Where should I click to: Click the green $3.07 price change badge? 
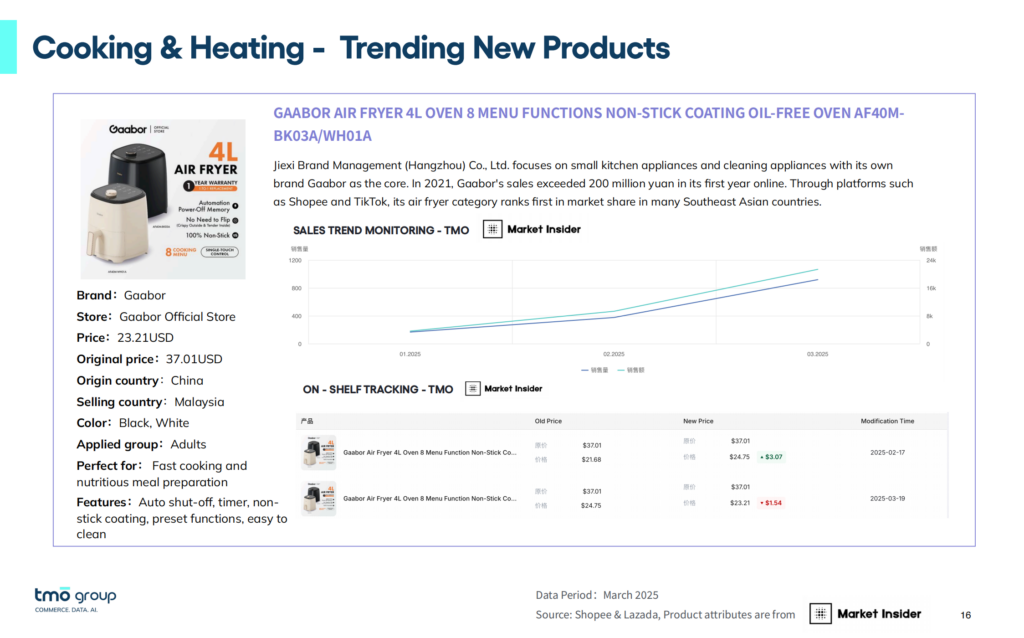coord(771,457)
